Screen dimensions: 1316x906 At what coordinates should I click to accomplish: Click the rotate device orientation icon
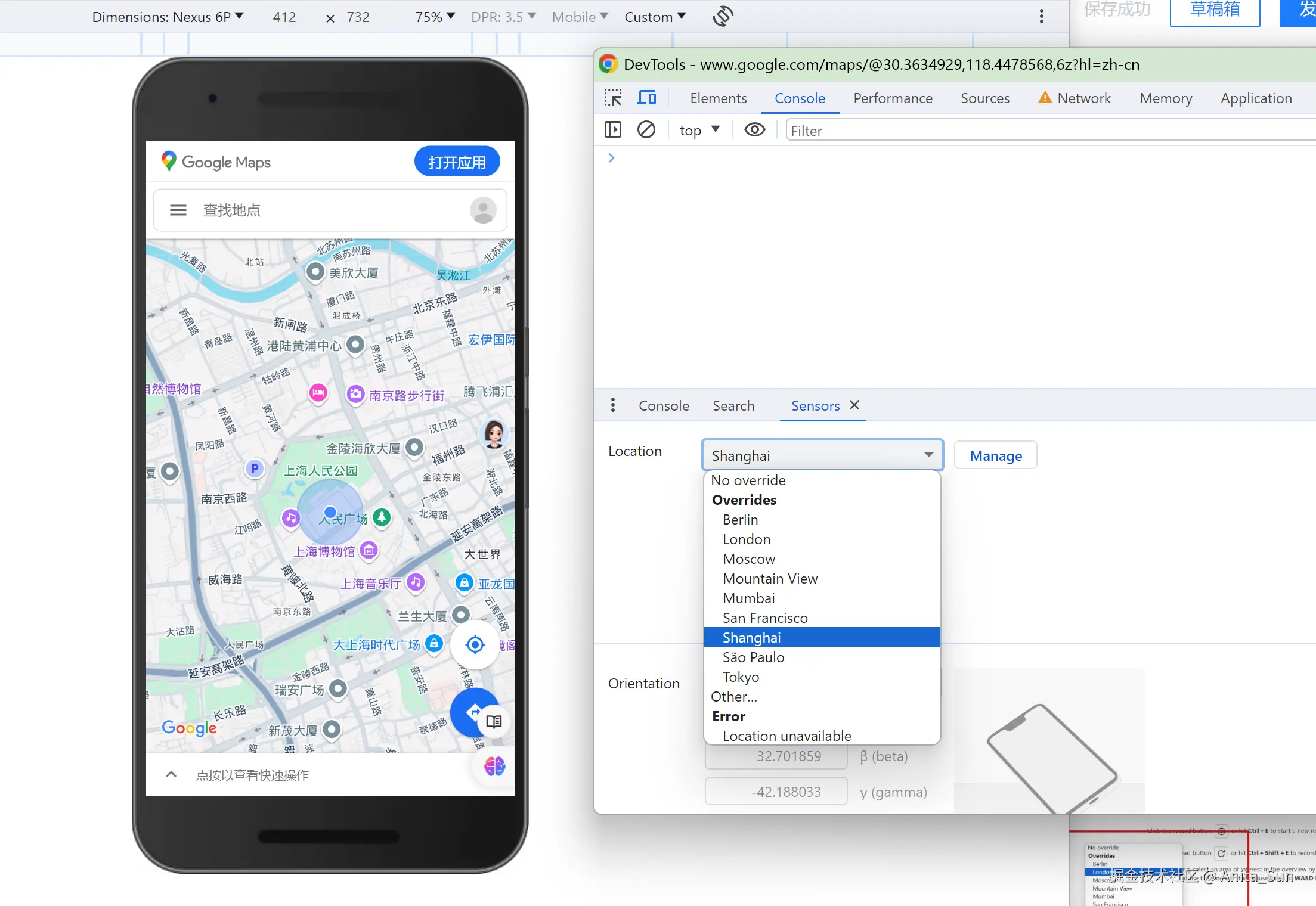coord(723,16)
